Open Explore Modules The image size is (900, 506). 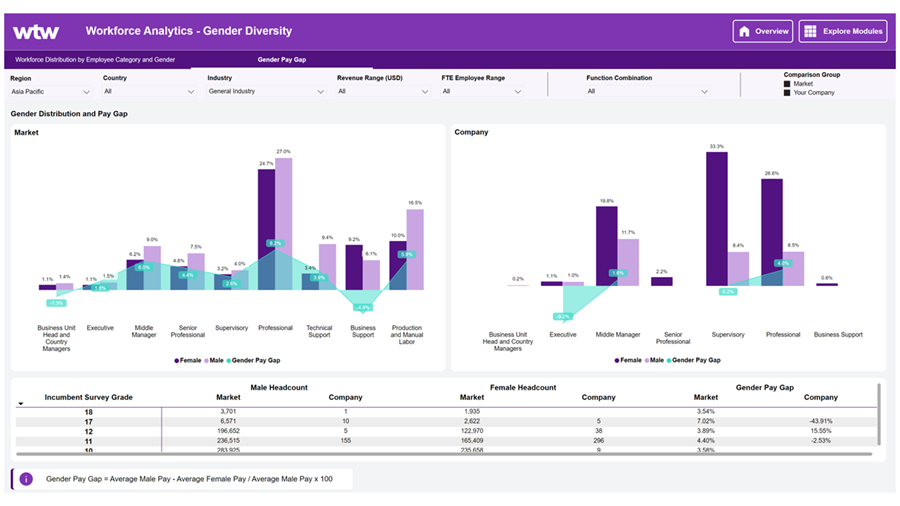click(843, 32)
